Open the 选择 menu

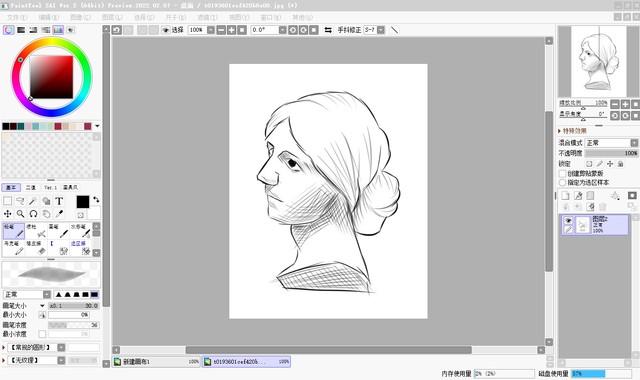pyautogui.click(x=144, y=17)
